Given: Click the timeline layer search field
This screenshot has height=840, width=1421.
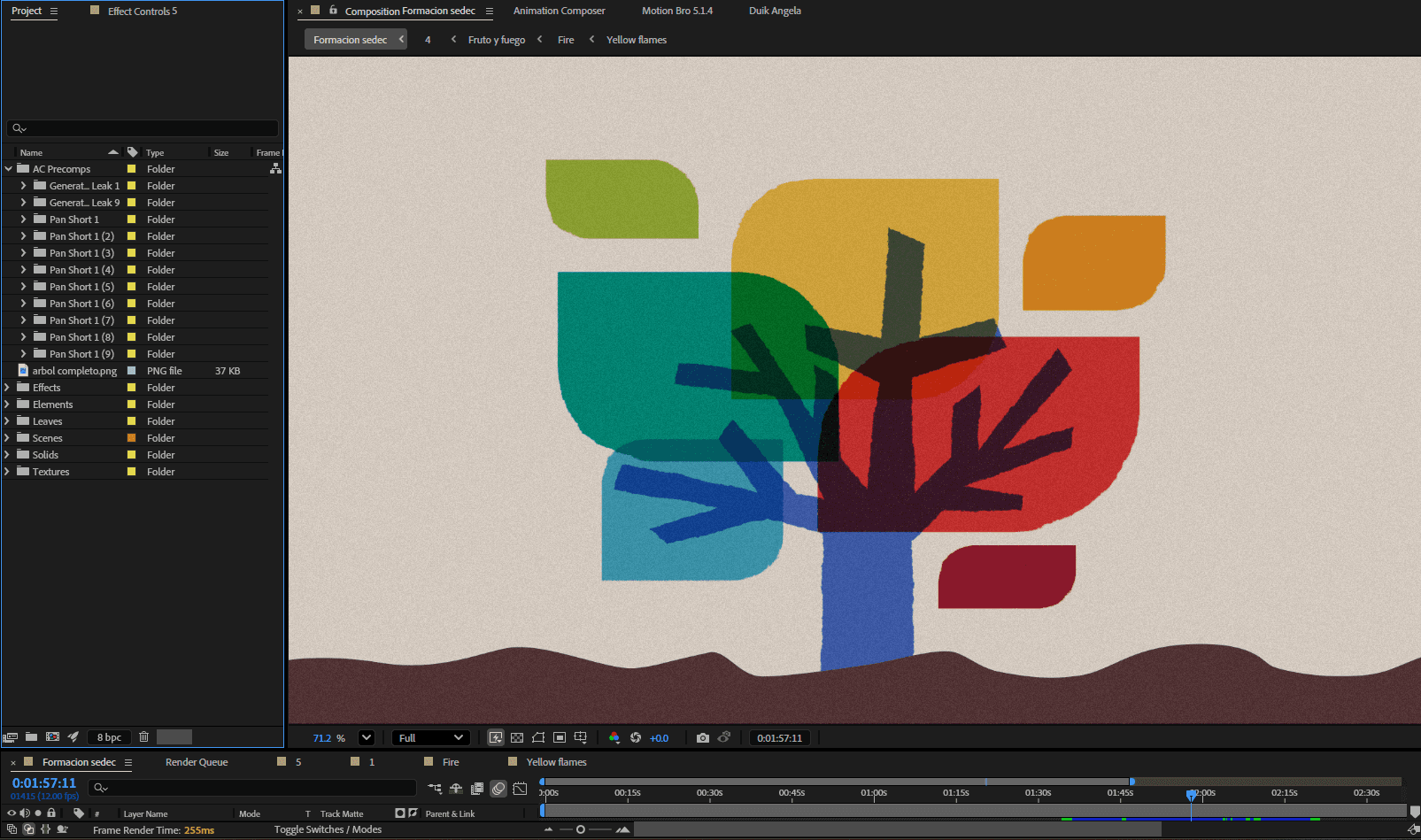Looking at the screenshot, I should 252,788.
